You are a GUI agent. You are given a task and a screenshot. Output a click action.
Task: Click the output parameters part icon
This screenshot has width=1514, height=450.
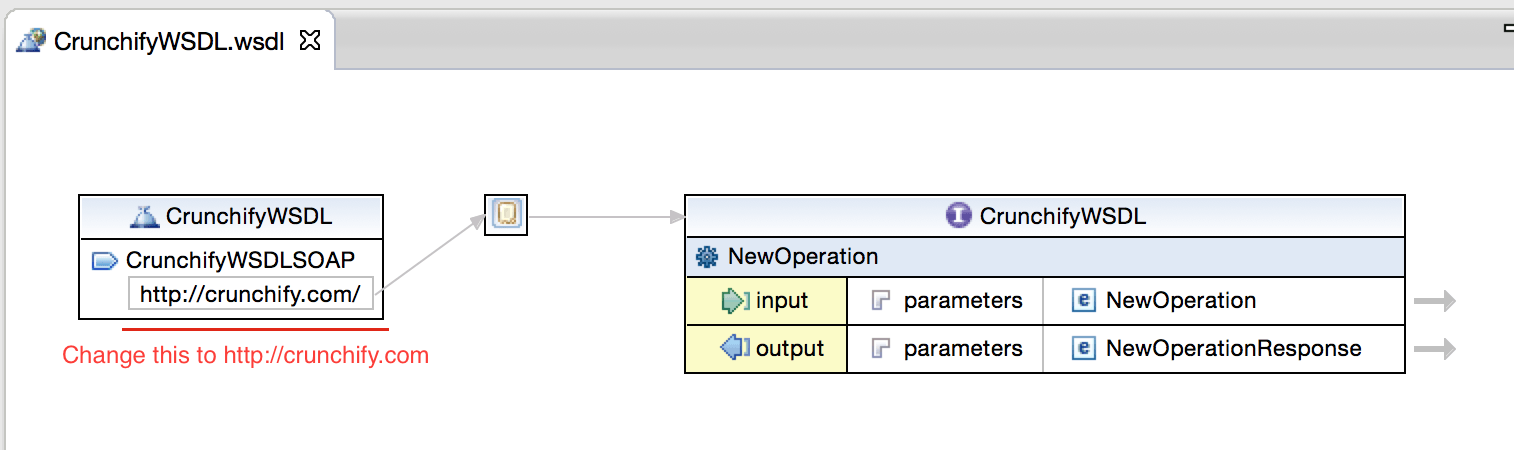[x=880, y=349]
